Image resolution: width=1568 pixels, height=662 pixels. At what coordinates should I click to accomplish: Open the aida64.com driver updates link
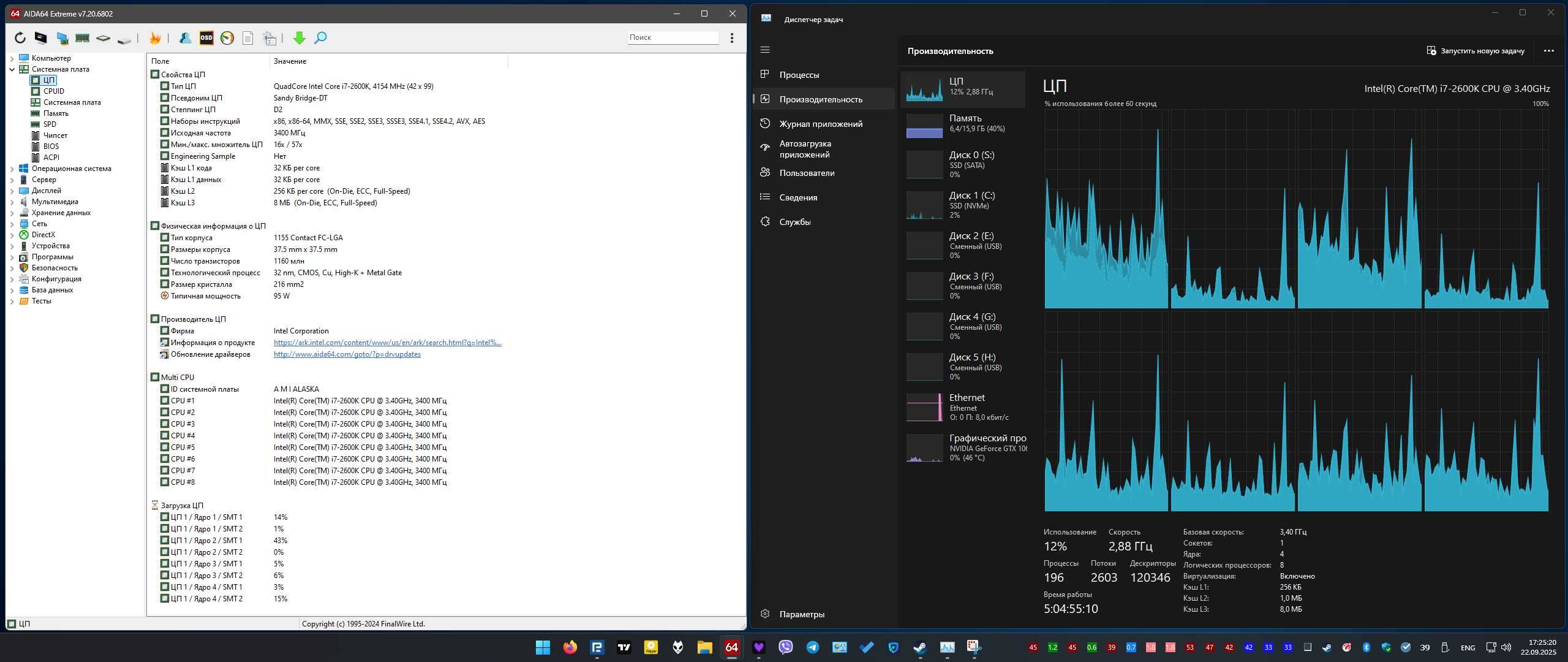(x=347, y=354)
